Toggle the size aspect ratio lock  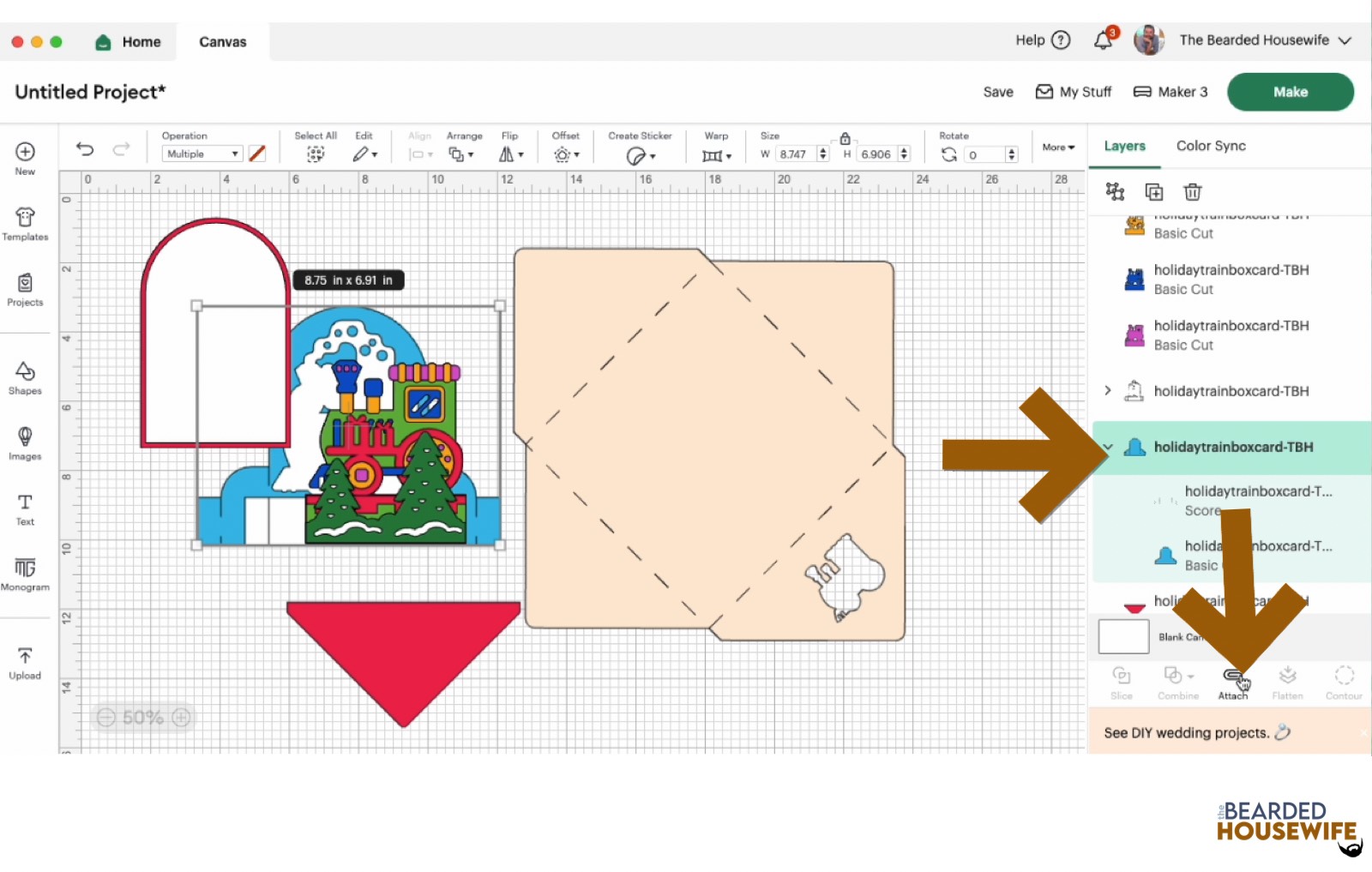[845, 138]
